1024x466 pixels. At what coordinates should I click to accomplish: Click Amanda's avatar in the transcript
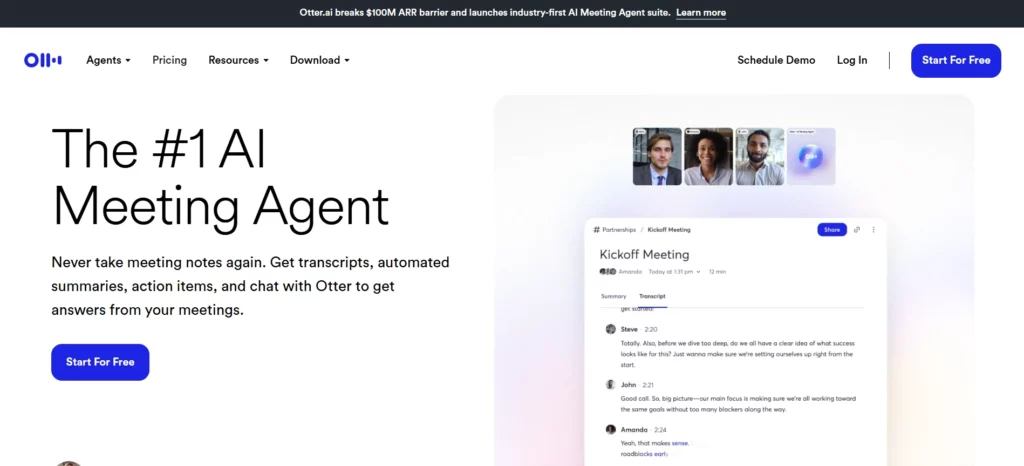click(x=610, y=429)
